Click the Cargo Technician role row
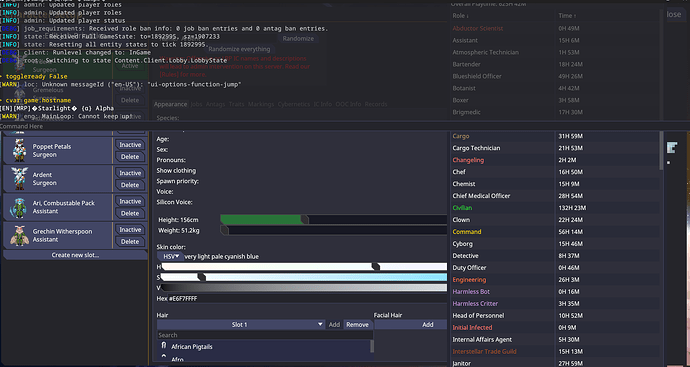 coord(554,148)
